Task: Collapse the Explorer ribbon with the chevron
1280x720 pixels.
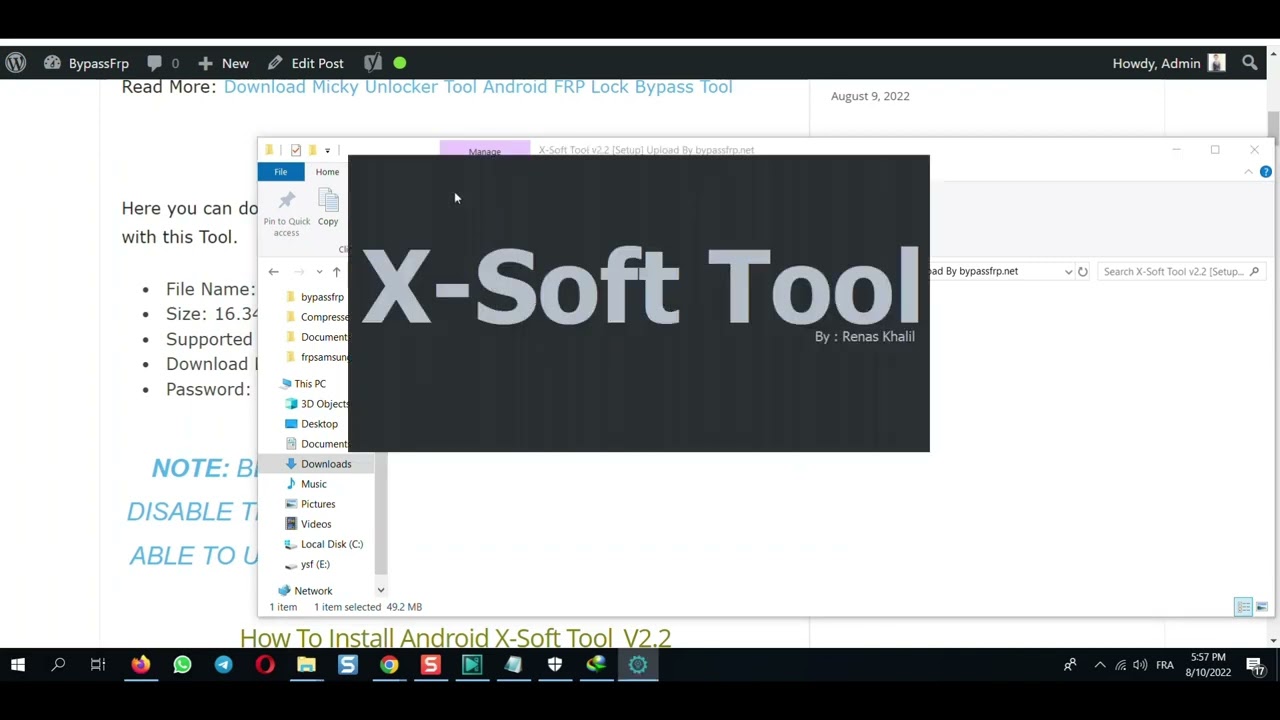Action: pyautogui.click(x=1248, y=172)
